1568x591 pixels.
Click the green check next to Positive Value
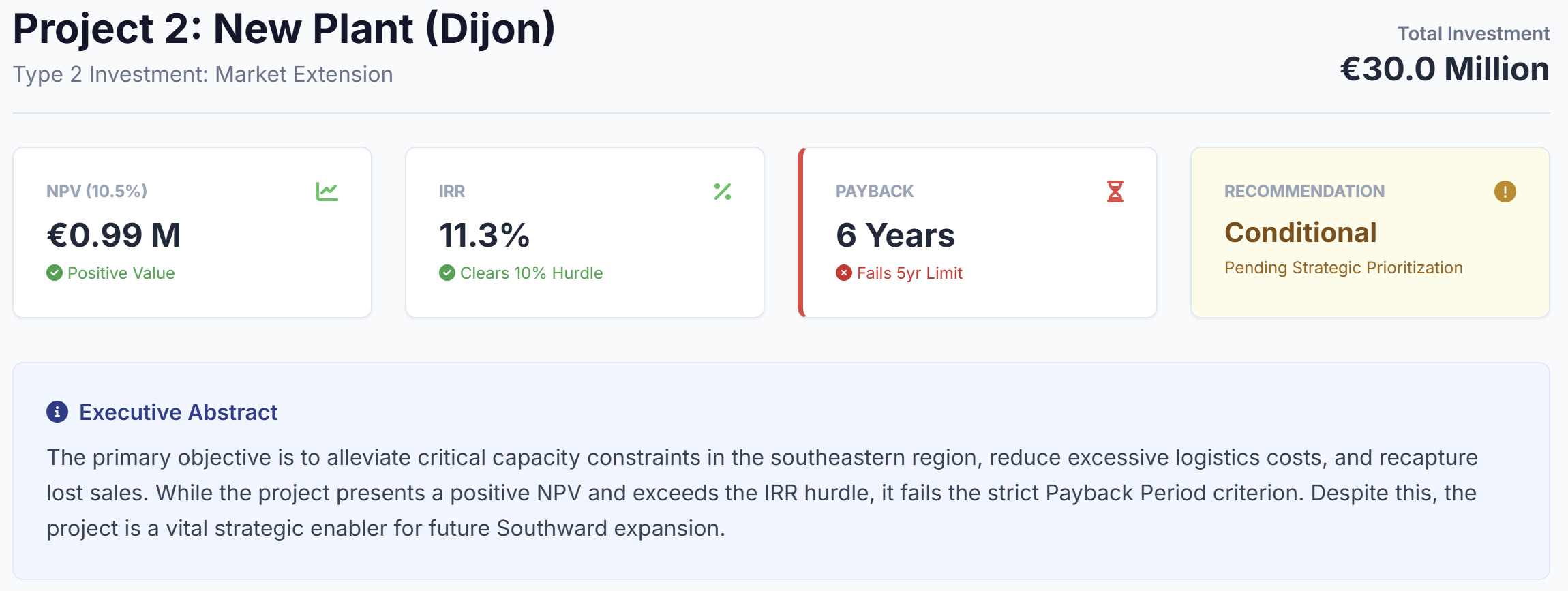click(x=55, y=273)
